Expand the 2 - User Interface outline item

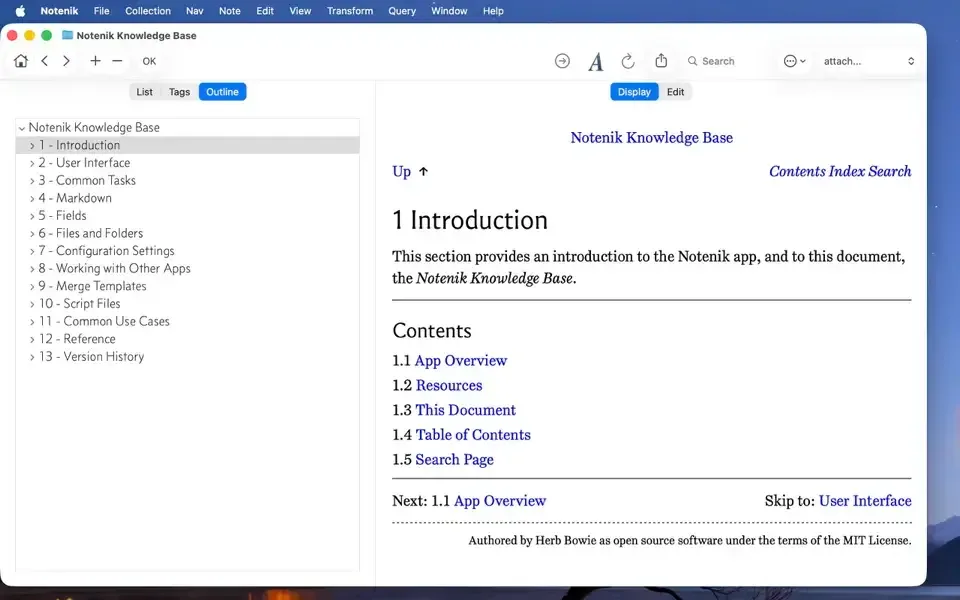coord(32,163)
